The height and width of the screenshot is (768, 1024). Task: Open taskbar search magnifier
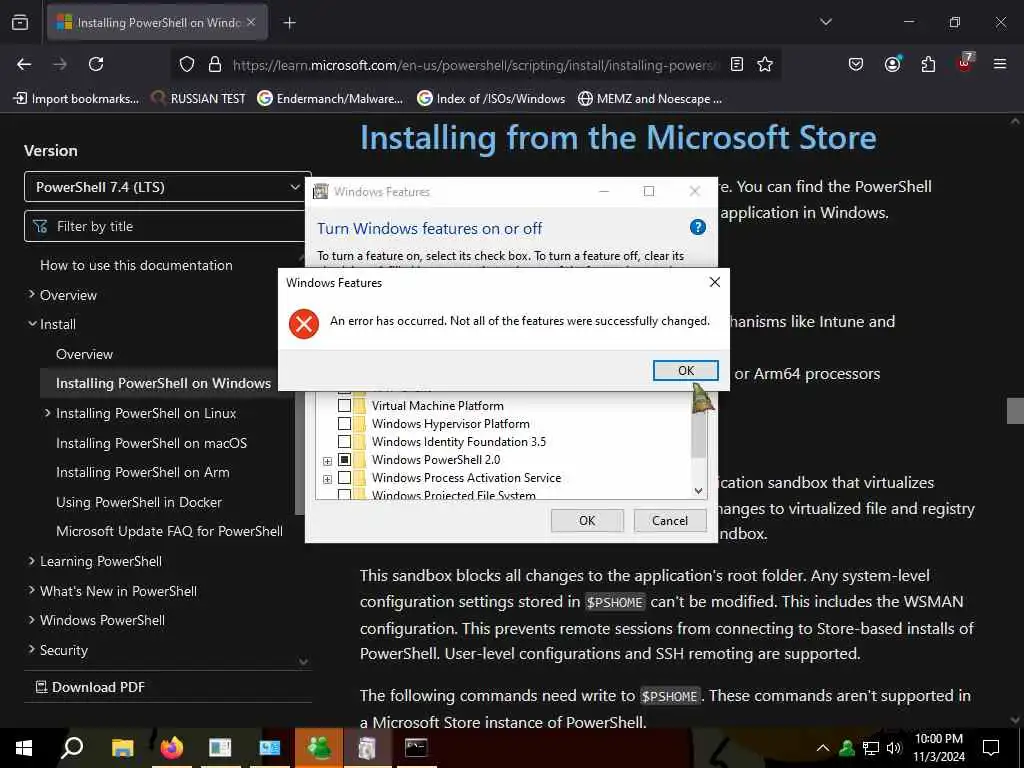click(72, 747)
